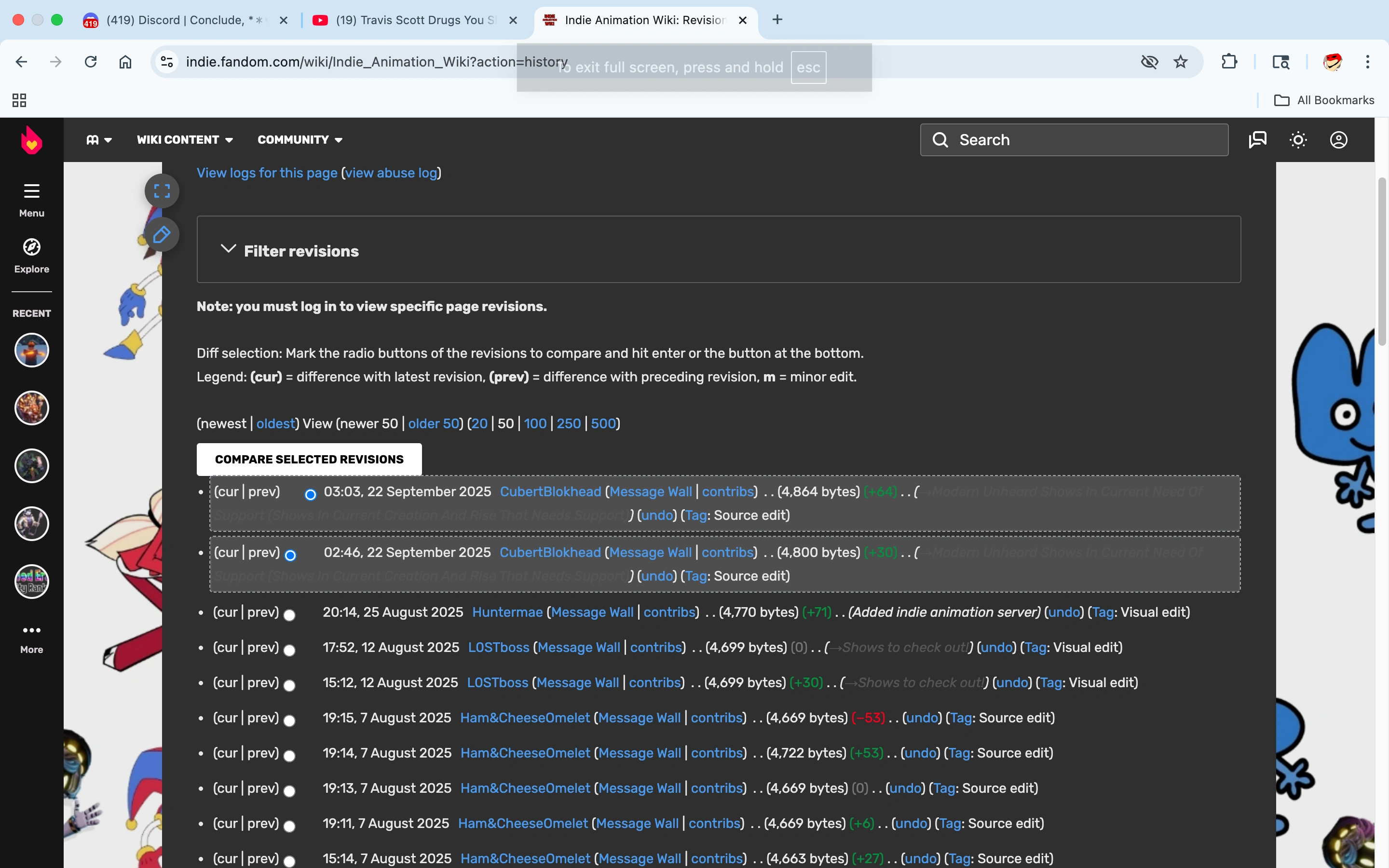Click the fullscreen expand icon button
1389x868 pixels.
click(162, 190)
